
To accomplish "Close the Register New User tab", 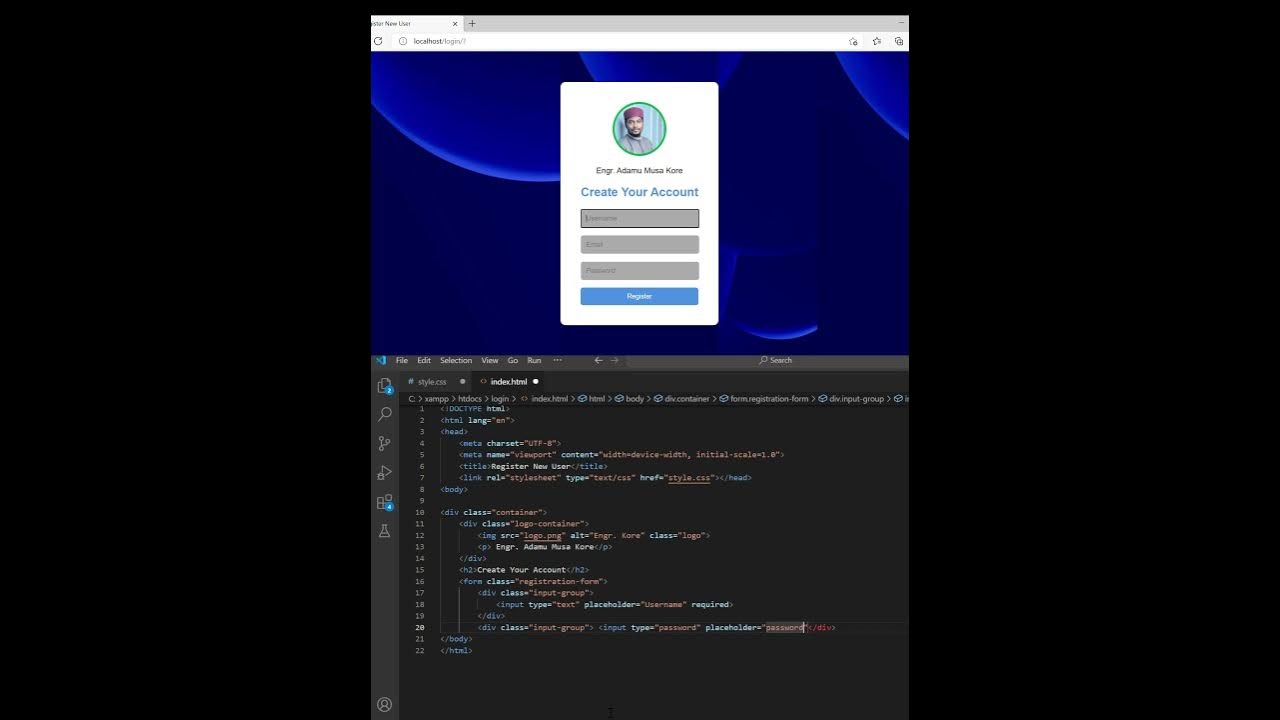I will click(455, 23).
